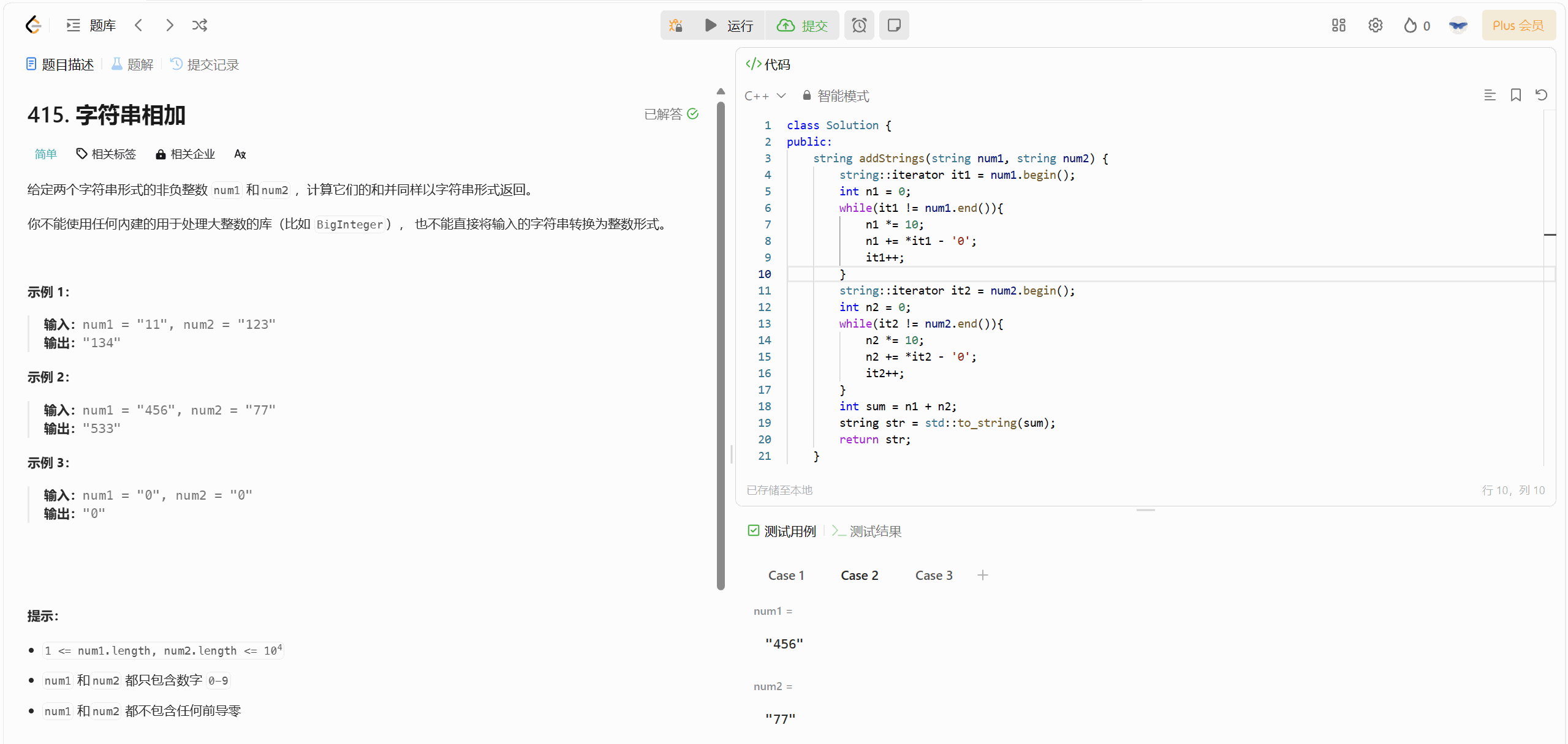Screen dimensions: 1568x744
Task: Select Case 2 test case
Action: click(x=860, y=575)
